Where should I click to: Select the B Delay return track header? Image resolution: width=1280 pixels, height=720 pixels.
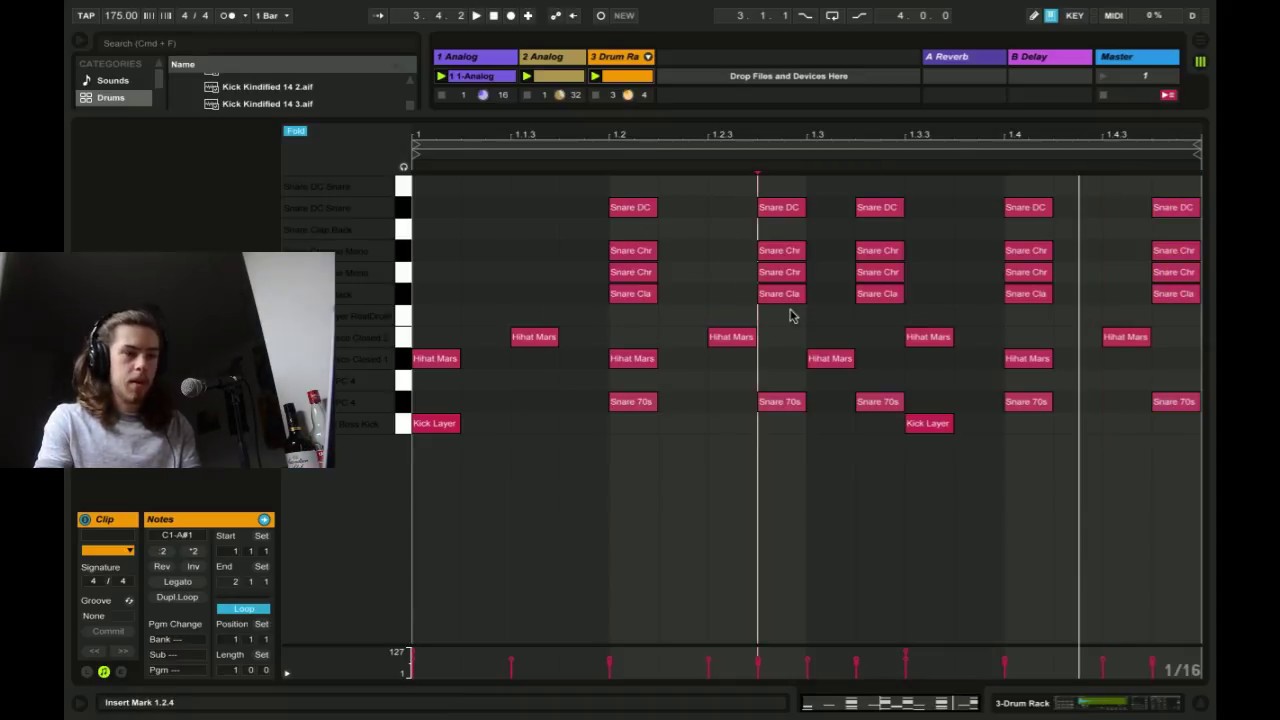coord(1050,57)
